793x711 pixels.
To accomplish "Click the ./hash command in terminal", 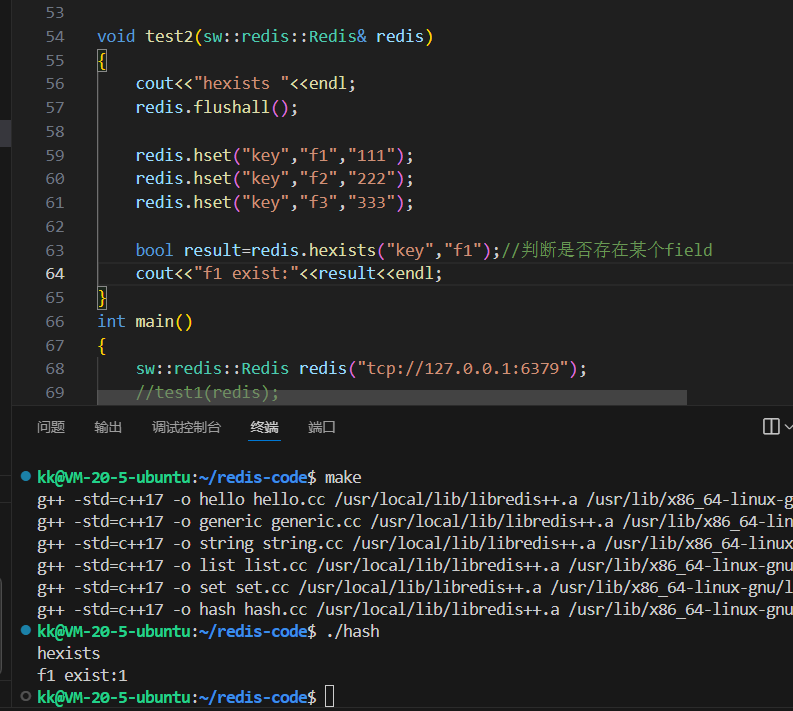I will (353, 632).
